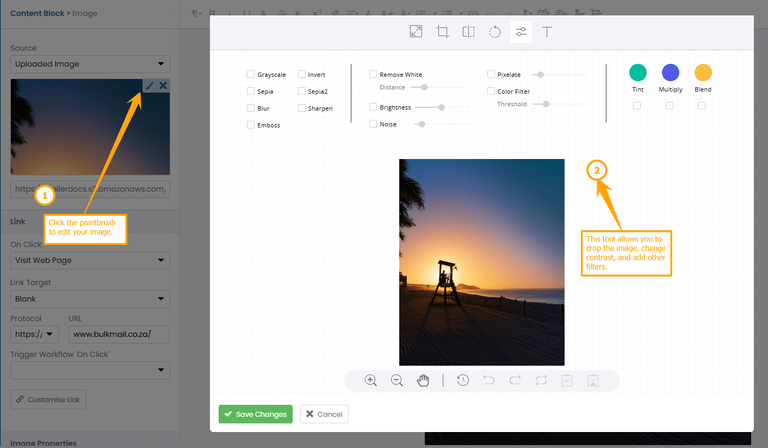This screenshot has height=448, width=768.
Task: Click Save Changes button
Action: tap(256, 414)
